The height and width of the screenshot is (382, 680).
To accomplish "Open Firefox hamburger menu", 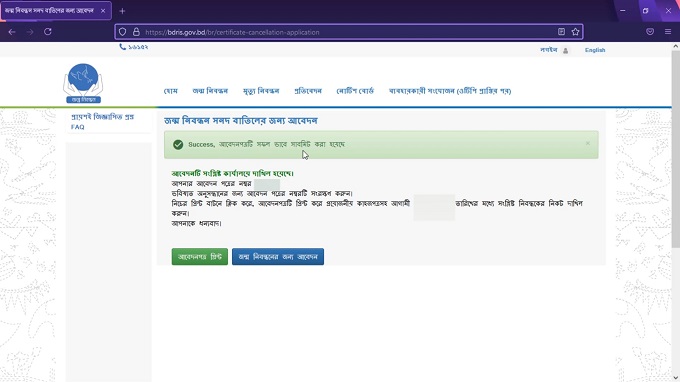I will 668,32.
